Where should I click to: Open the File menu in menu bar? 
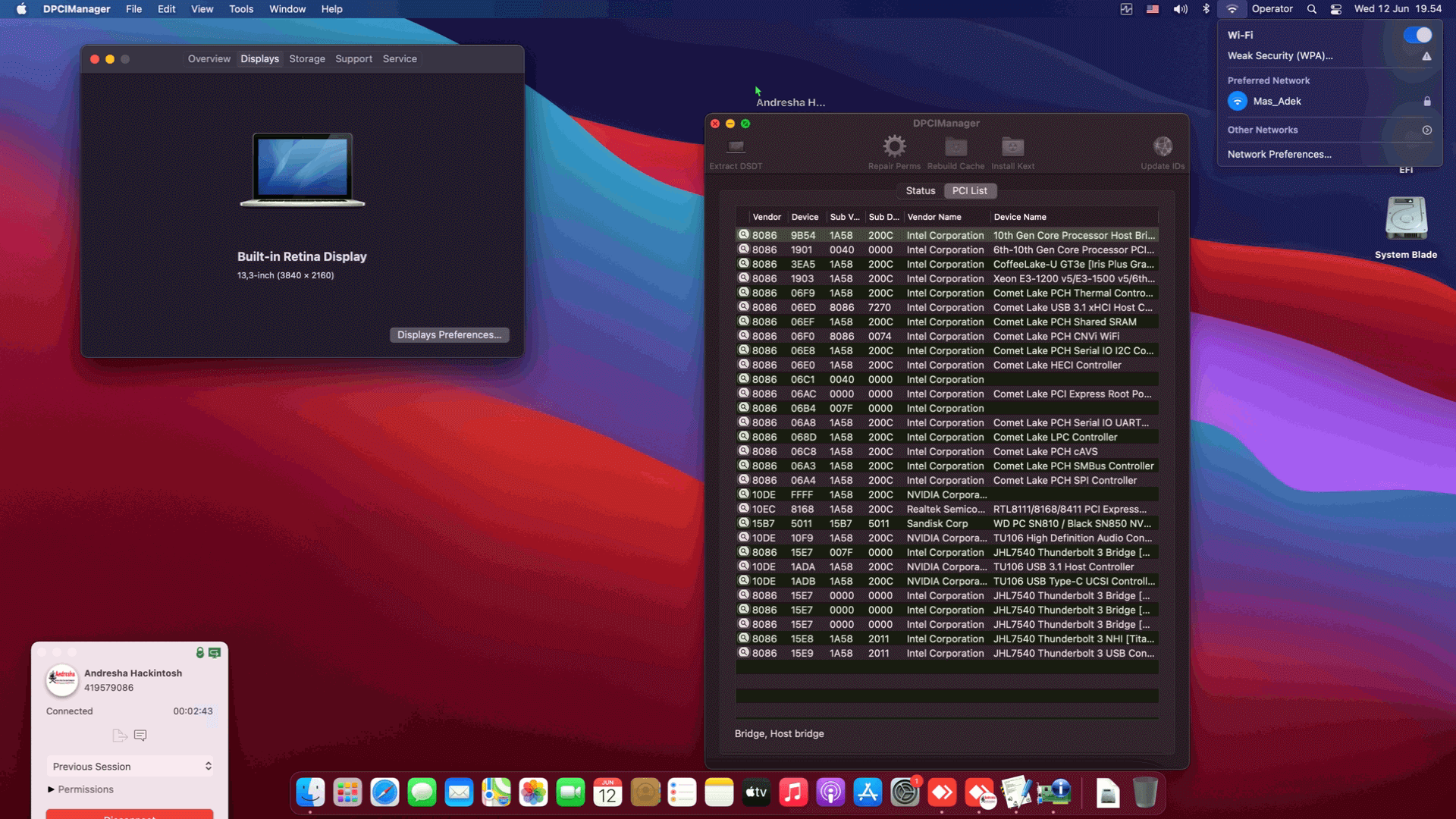(x=133, y=9)
